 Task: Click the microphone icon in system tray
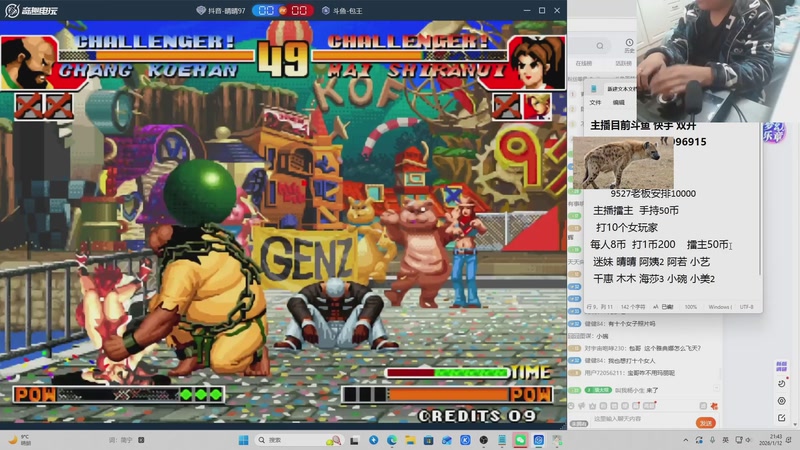coord(712,440)
